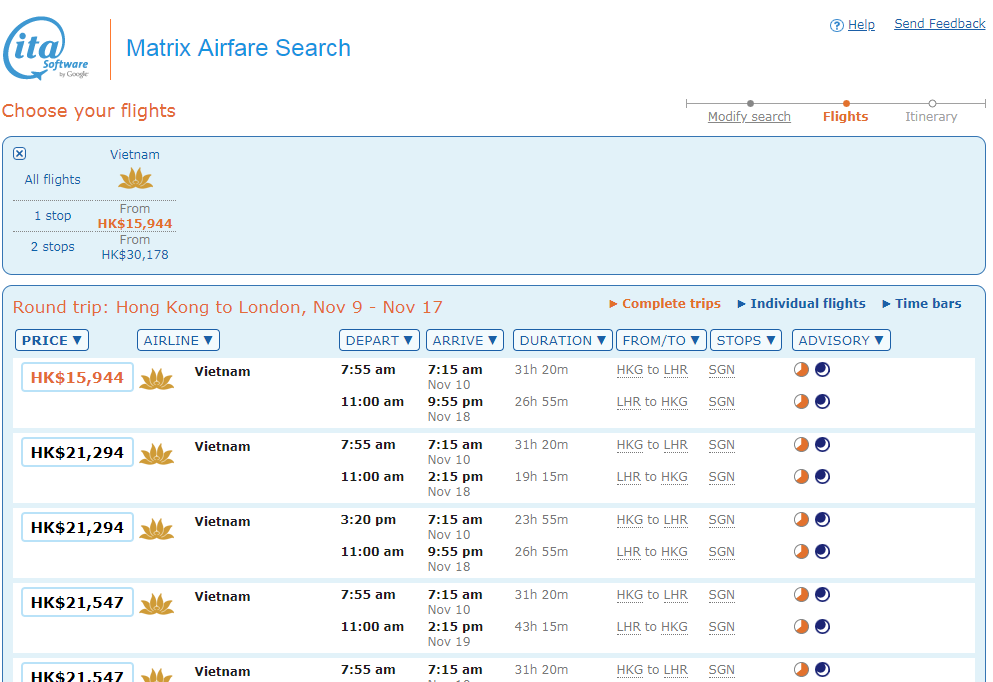The width and height of the screenshot is (993, 682).
Task: Click the Modify search progress dot
Action: pyautogui.click(x=750, y=103)
